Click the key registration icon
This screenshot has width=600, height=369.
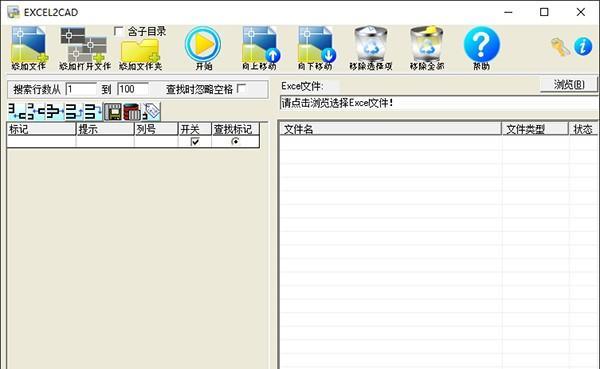pyautogui.click(x=561, y=47)
